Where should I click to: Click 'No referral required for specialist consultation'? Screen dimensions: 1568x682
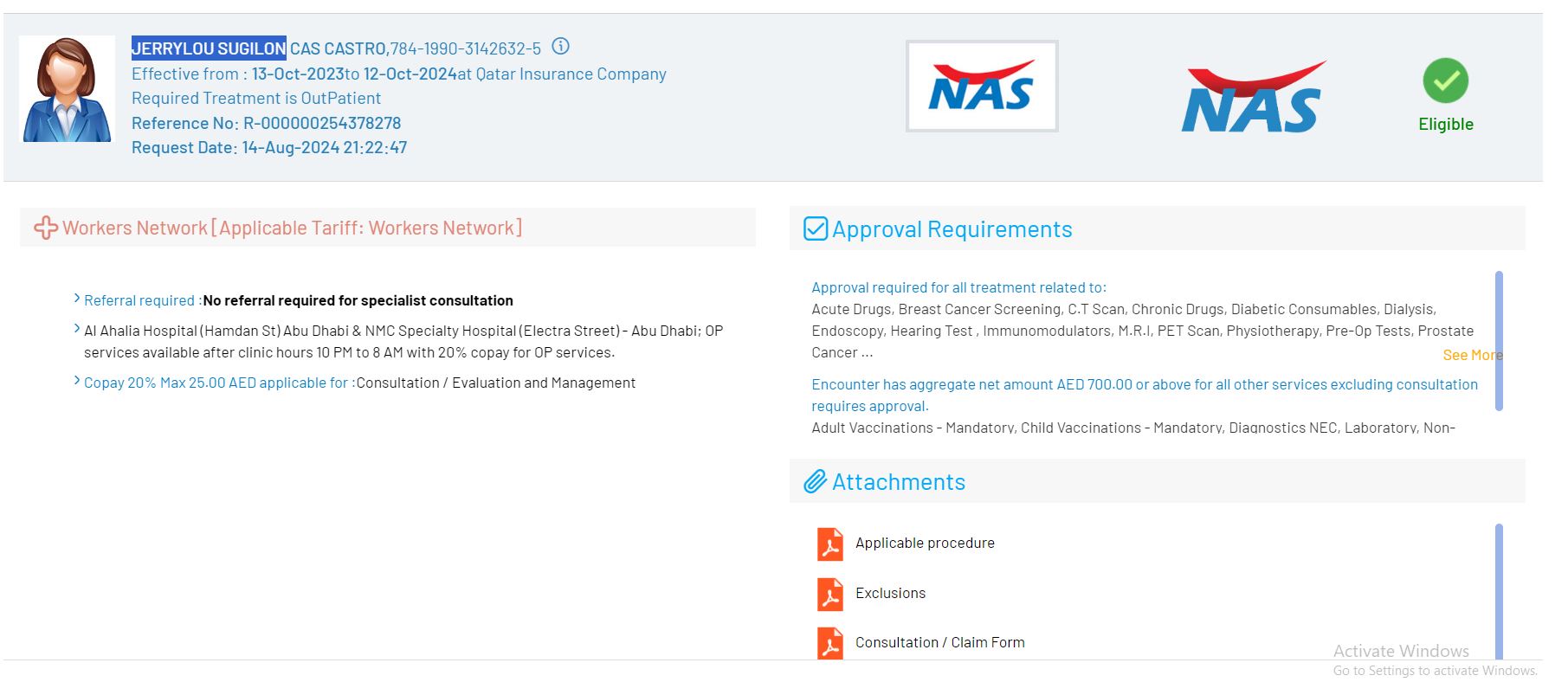click(x=358, y=300)
